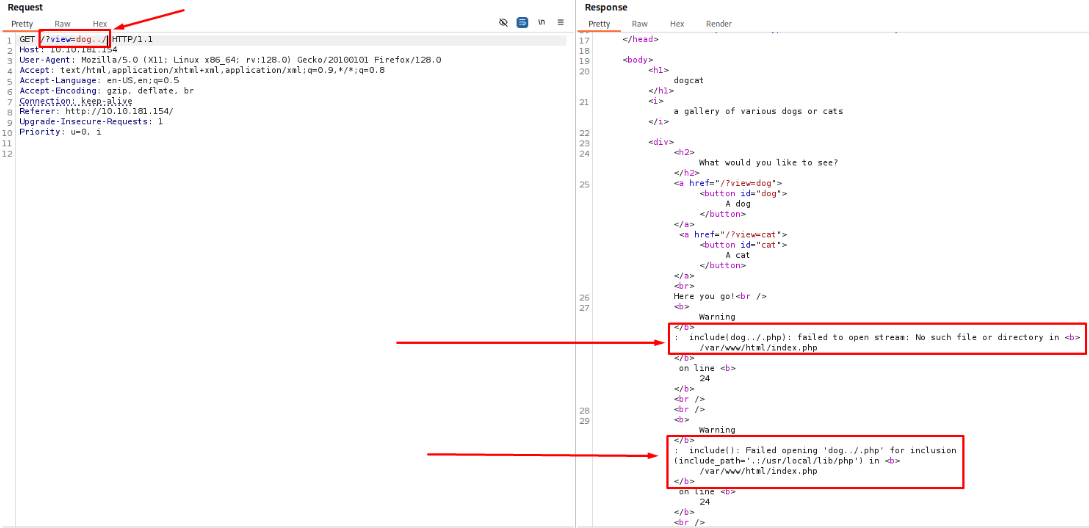Click 'What would you like to see?' text
The width and height of the screenshot is (1089, 528).
[769, 162]
